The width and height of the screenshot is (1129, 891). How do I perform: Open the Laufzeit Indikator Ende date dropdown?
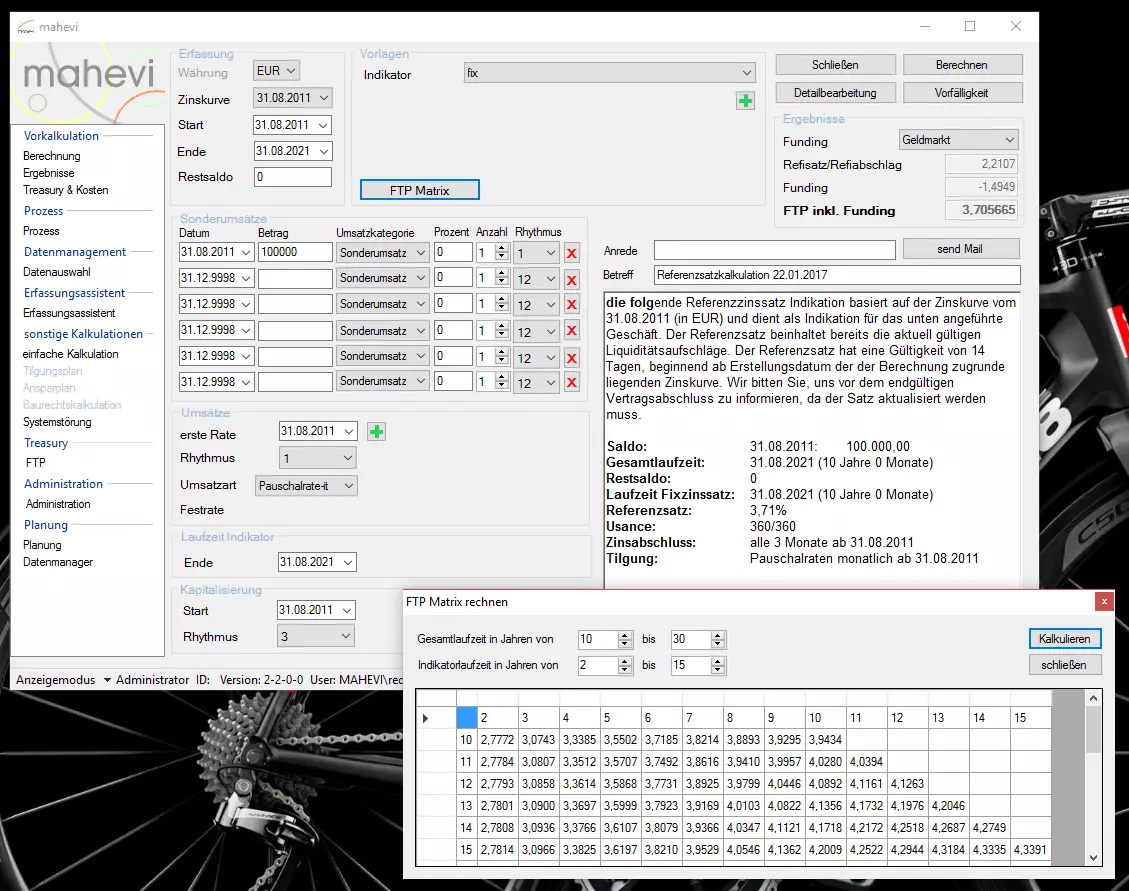coord(348,562)
